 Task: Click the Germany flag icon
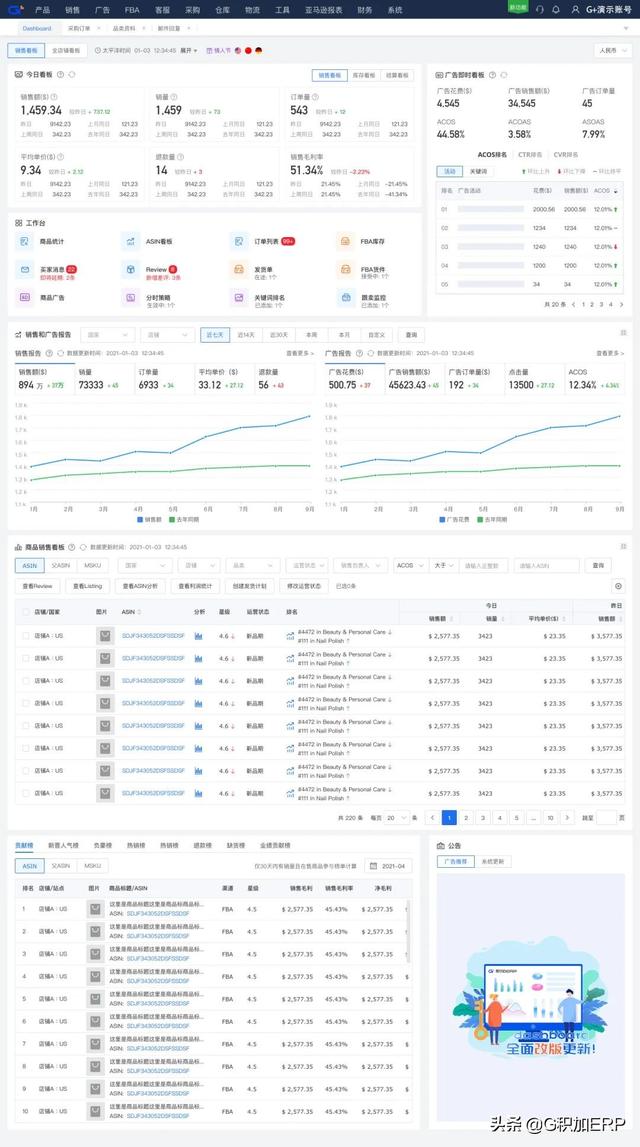tap(258, 50)
